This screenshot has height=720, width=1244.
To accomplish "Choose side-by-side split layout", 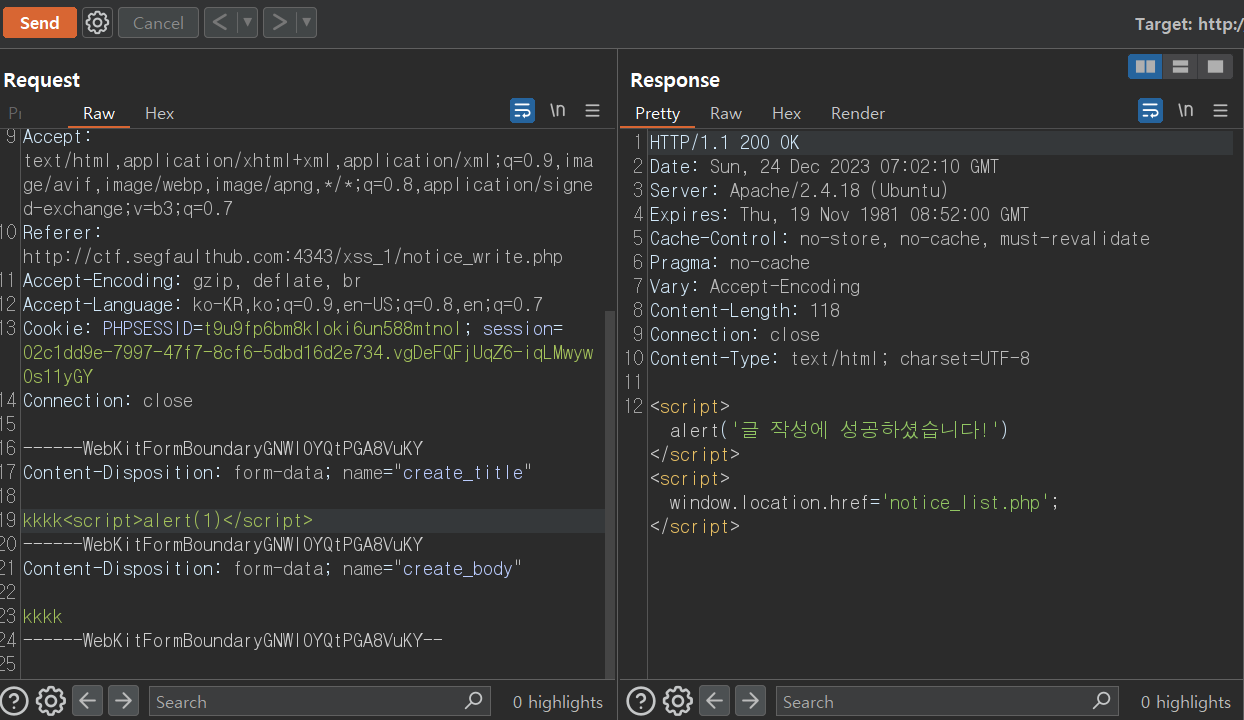I will point(1145,66).
